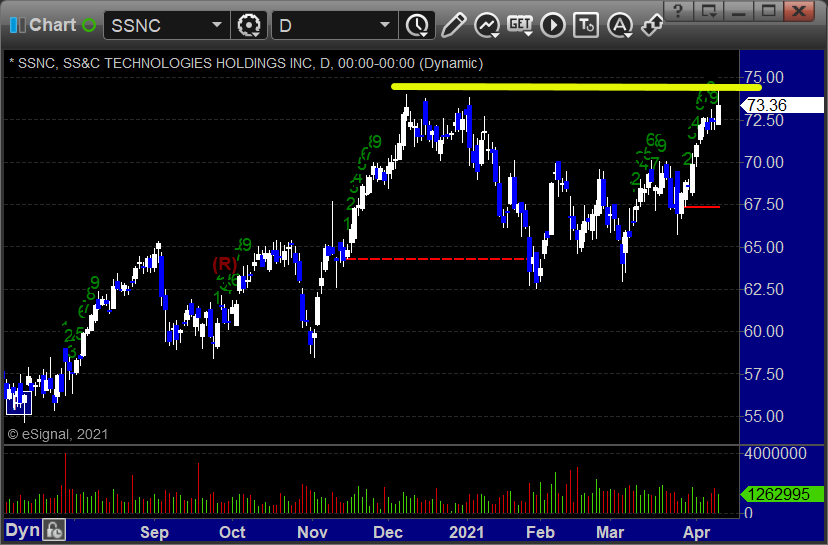Click the Oct label on time axis
Viewport: 828px width, 545px height.
click(232, 532)
